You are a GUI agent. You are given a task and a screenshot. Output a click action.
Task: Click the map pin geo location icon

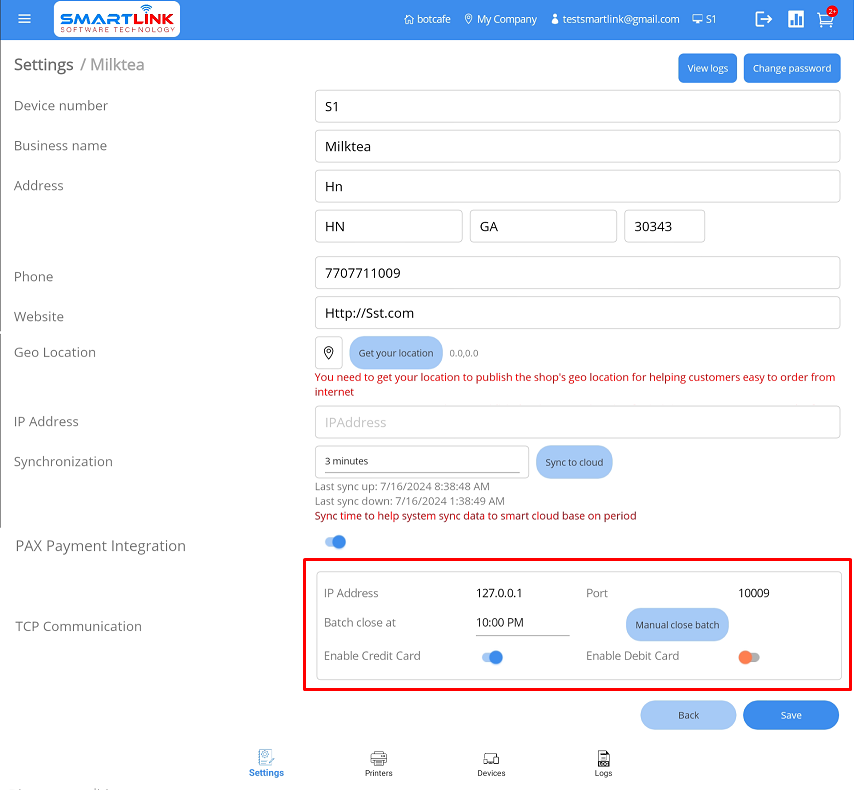(x=329, y=353)
